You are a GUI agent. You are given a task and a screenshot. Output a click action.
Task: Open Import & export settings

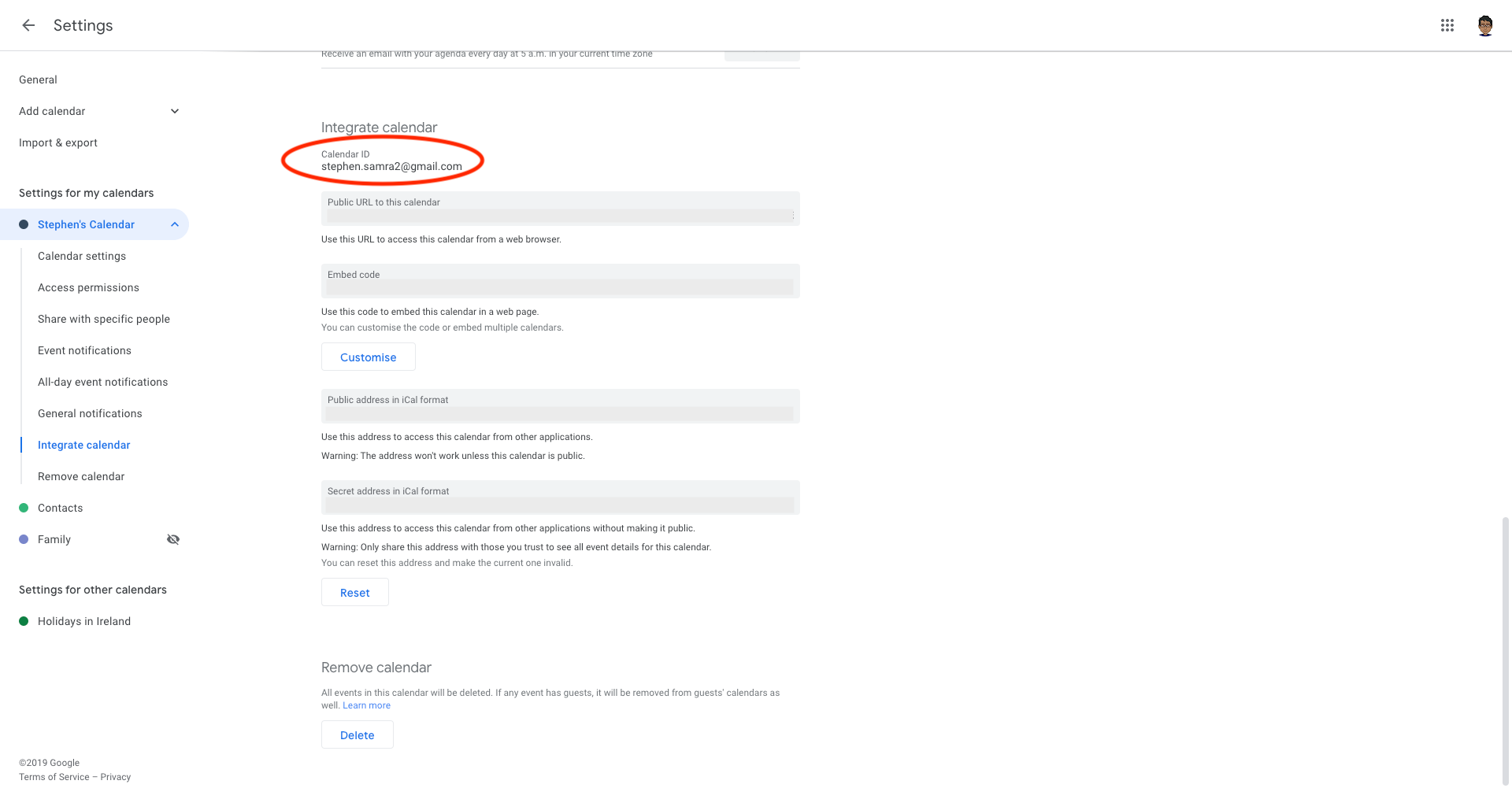(x=58, y=142)
